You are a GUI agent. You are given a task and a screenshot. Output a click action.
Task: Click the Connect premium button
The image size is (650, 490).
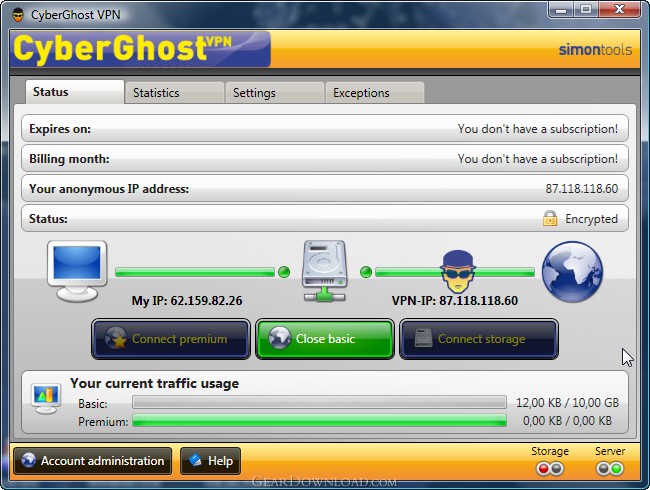coord(171,339)
